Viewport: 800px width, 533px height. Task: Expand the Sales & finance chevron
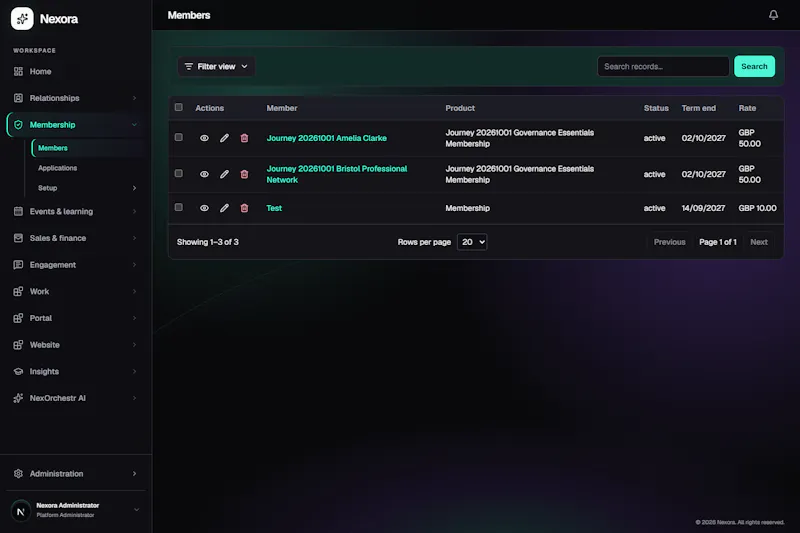134,238
